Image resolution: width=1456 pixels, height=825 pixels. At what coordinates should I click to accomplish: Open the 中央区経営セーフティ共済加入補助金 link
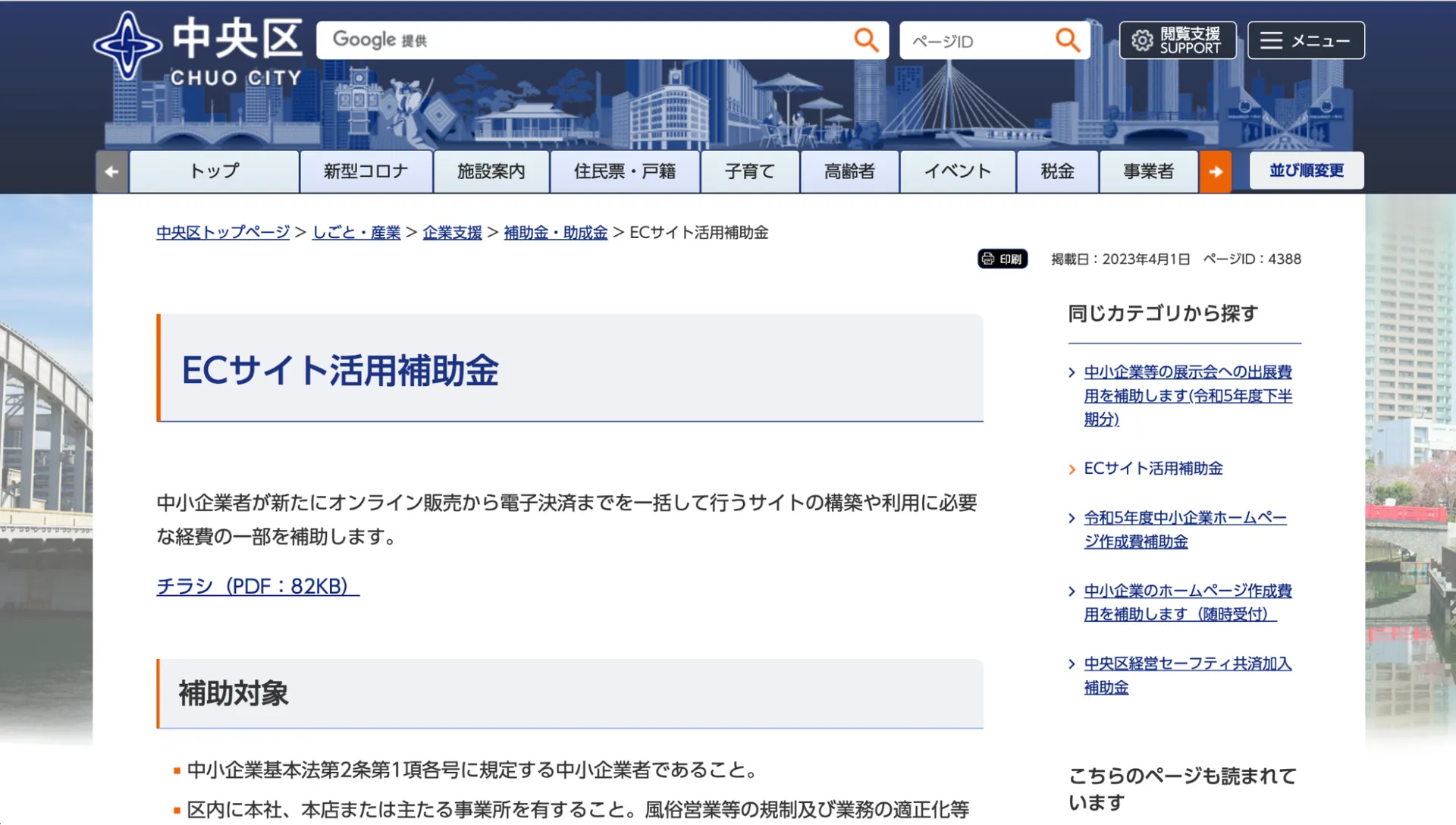[x=1188, y=676]
